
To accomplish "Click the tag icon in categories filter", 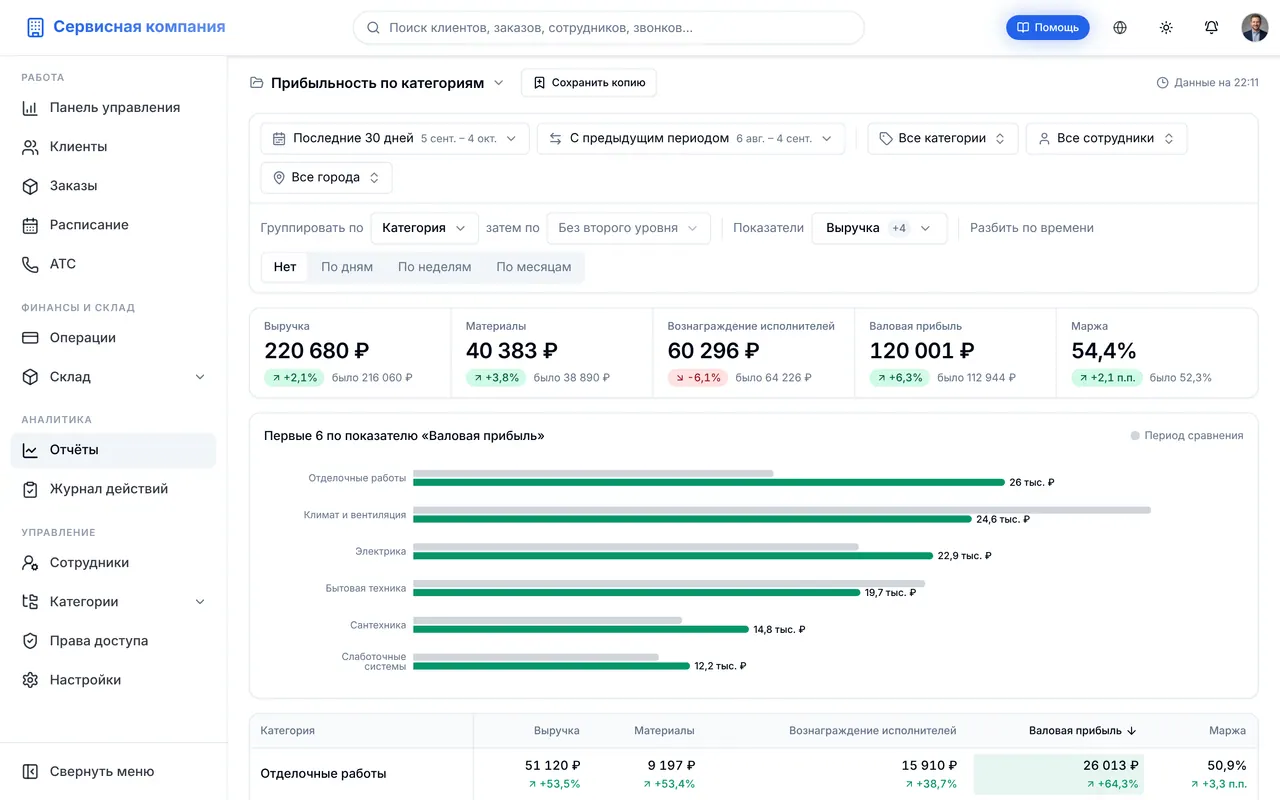I will [x=886, y=138].
